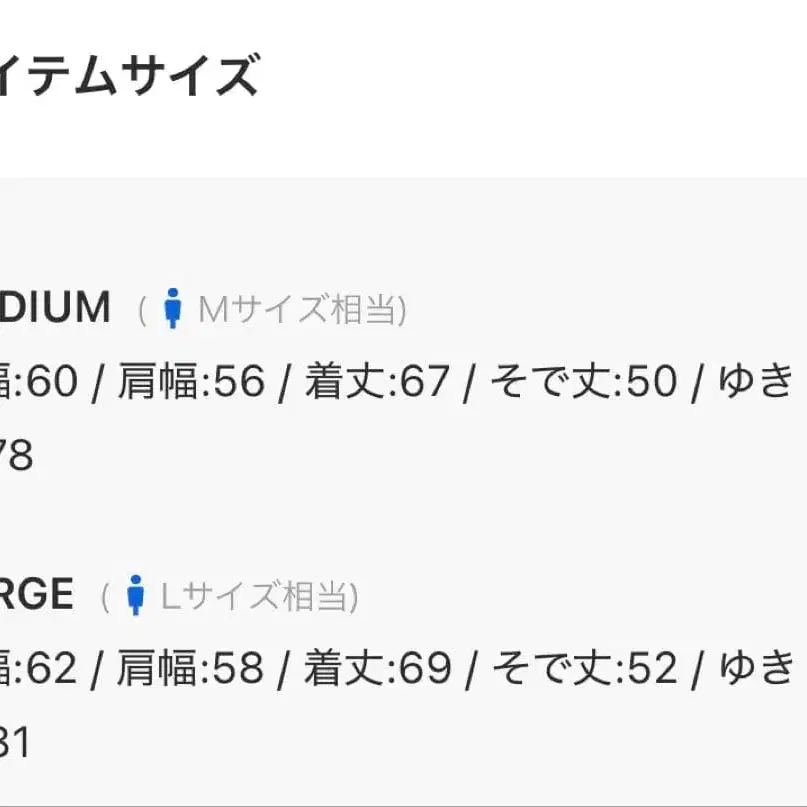Click 着丈:67 in the MEDIUM row
The height and width of the screenshot is (807, 807).
click(x=378, y=381)
